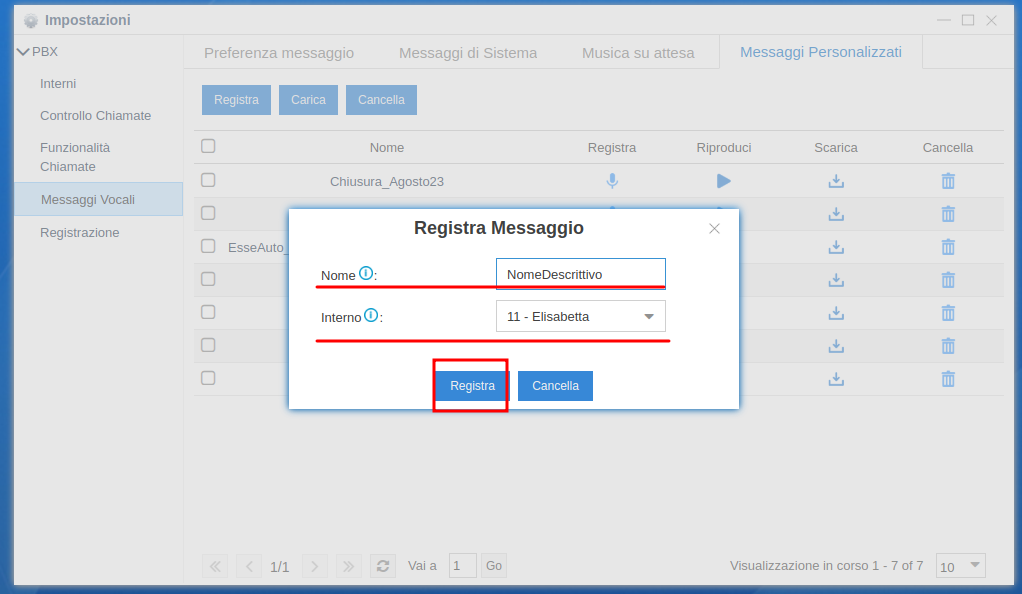The height and width of the screenshot is (594, 1022).
Task: Click the info icon next to Interno
Action: pos(371,316)
